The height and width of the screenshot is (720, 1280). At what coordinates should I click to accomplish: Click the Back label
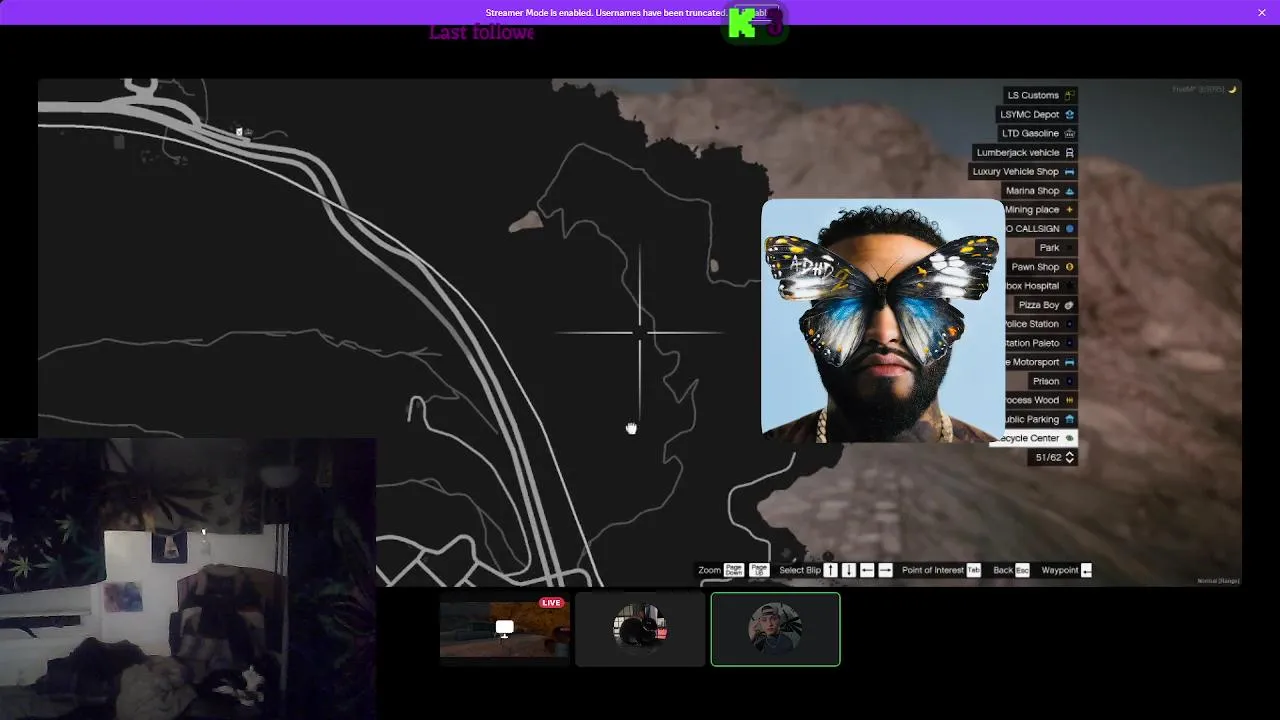click(x=1003, y=570)
